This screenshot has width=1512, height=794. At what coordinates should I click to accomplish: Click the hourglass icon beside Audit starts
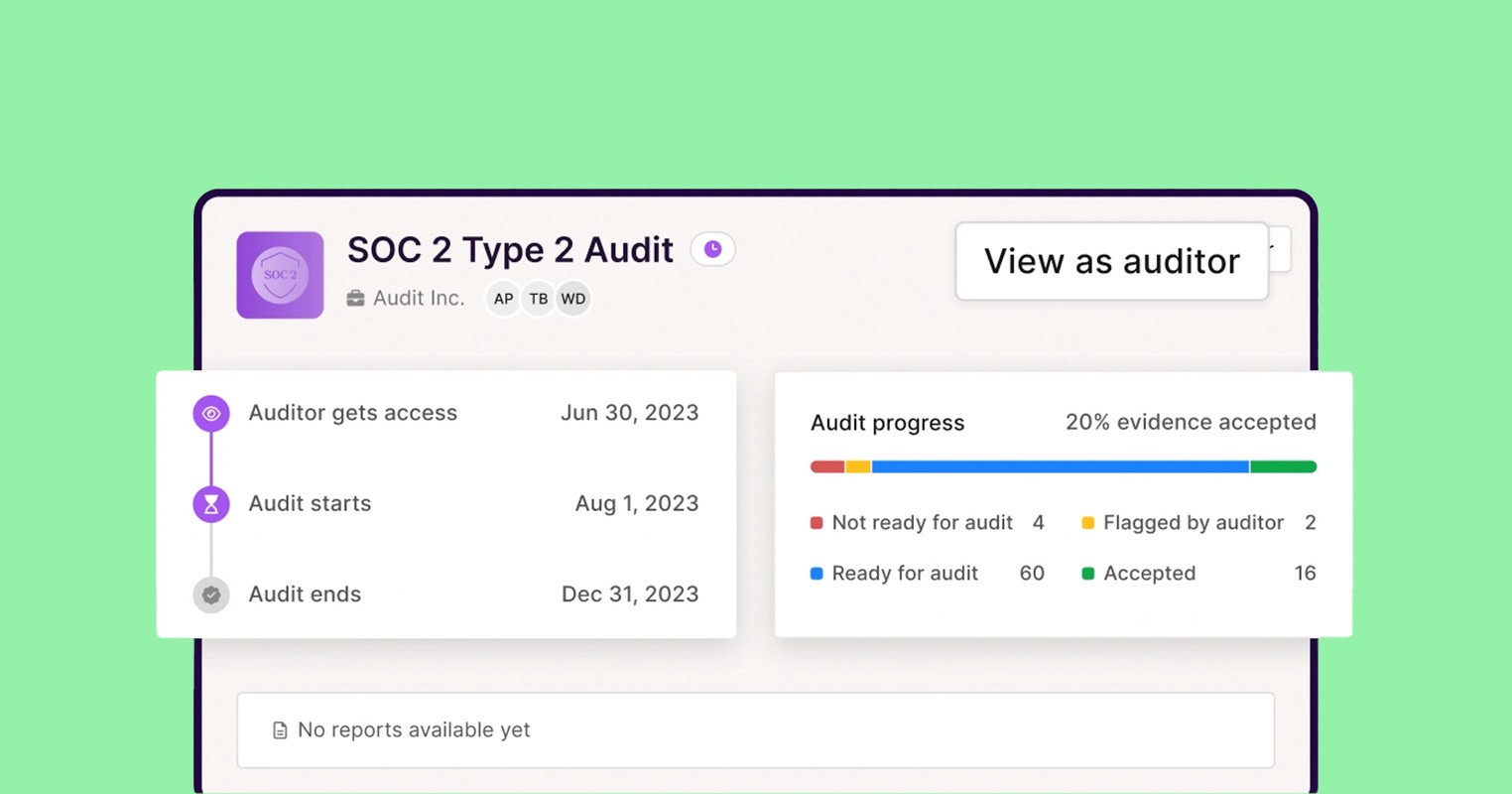click(x=209, y=503)
